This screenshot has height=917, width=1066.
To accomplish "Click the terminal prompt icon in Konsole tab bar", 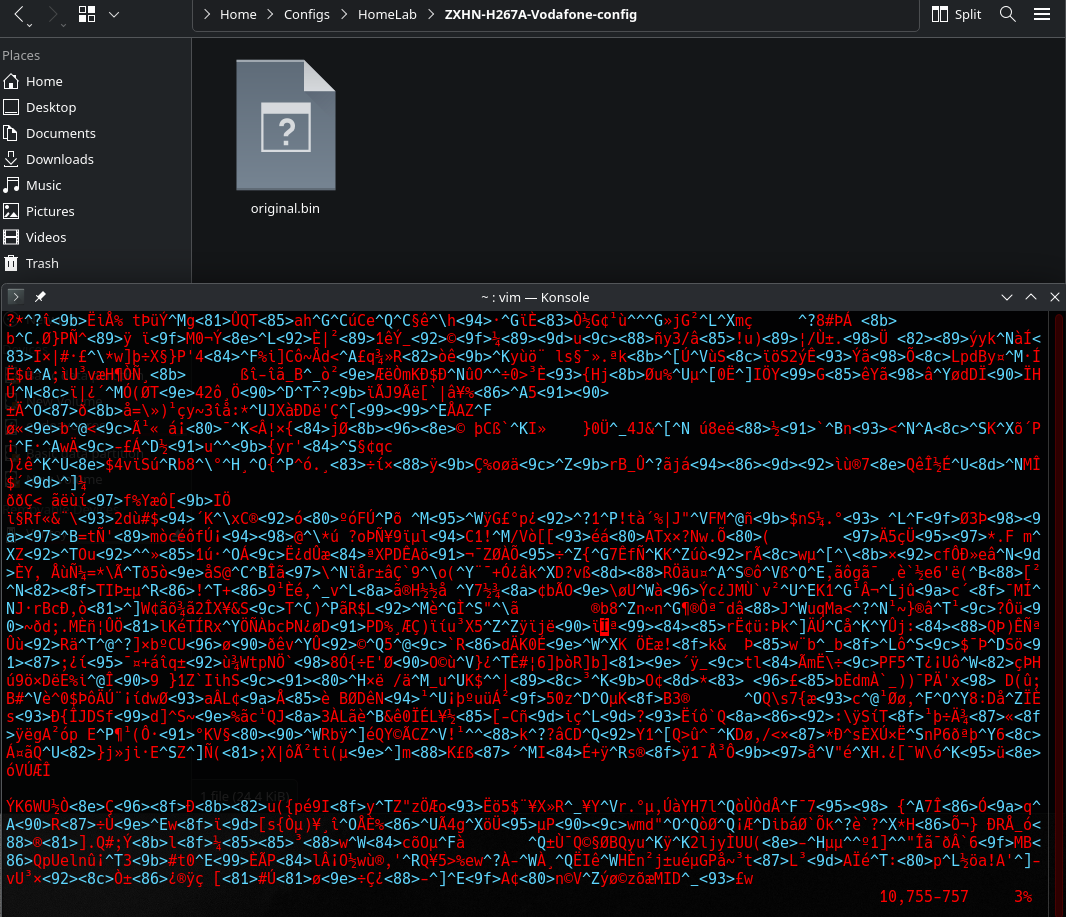I will 14,297.
